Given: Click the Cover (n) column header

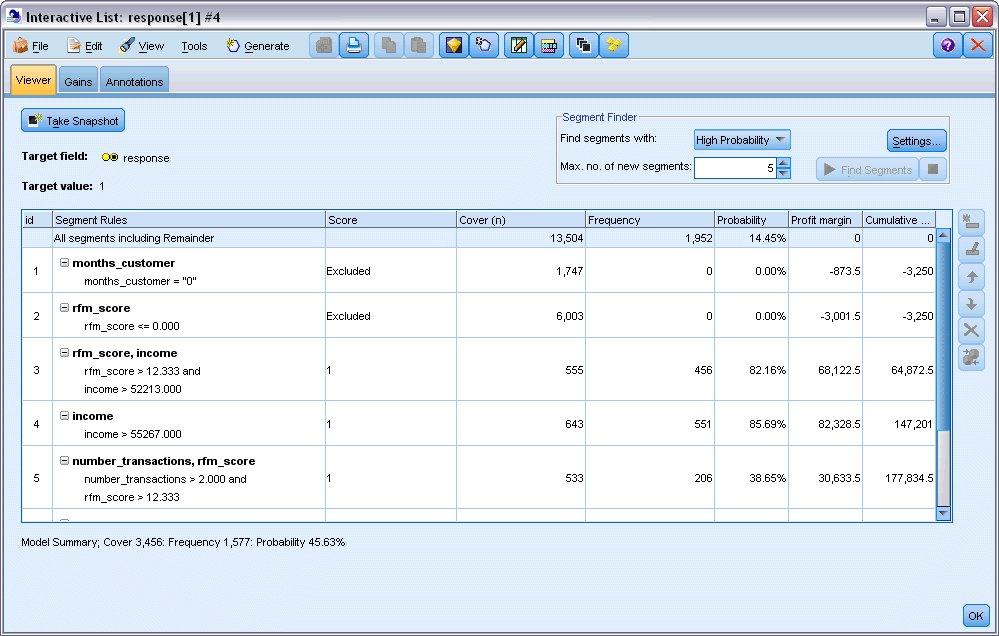Looking at the screenshot, I should click(x=521, y=220).
